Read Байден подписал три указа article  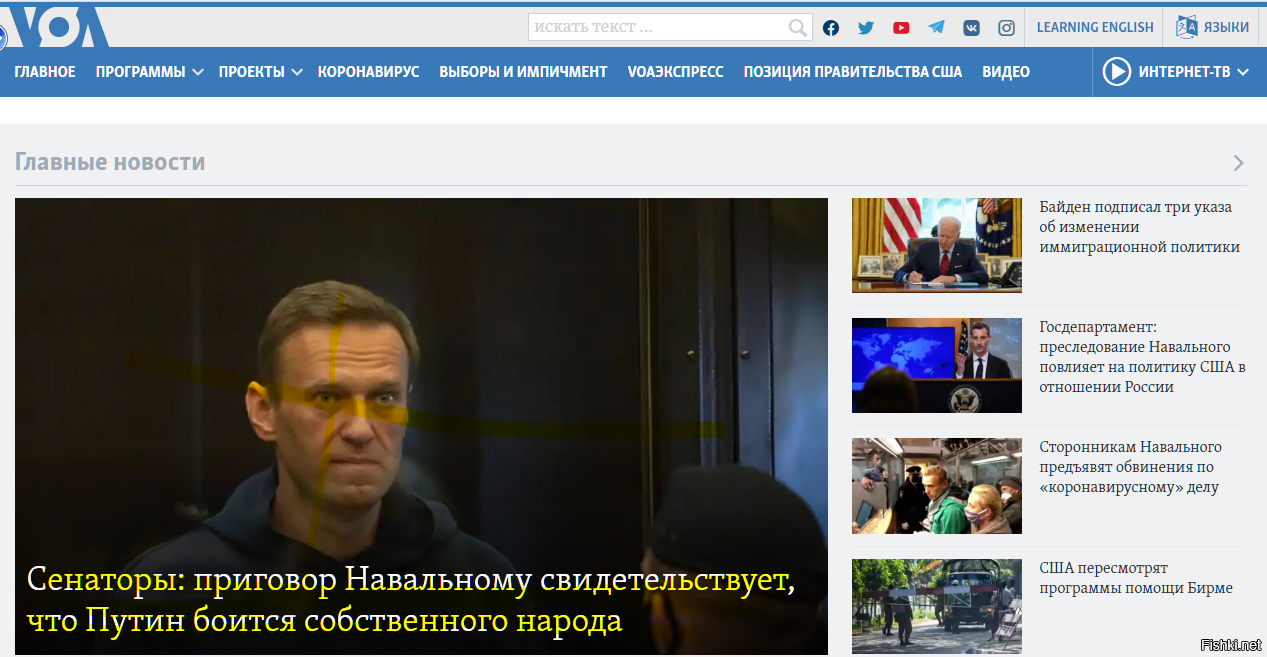1139,227
